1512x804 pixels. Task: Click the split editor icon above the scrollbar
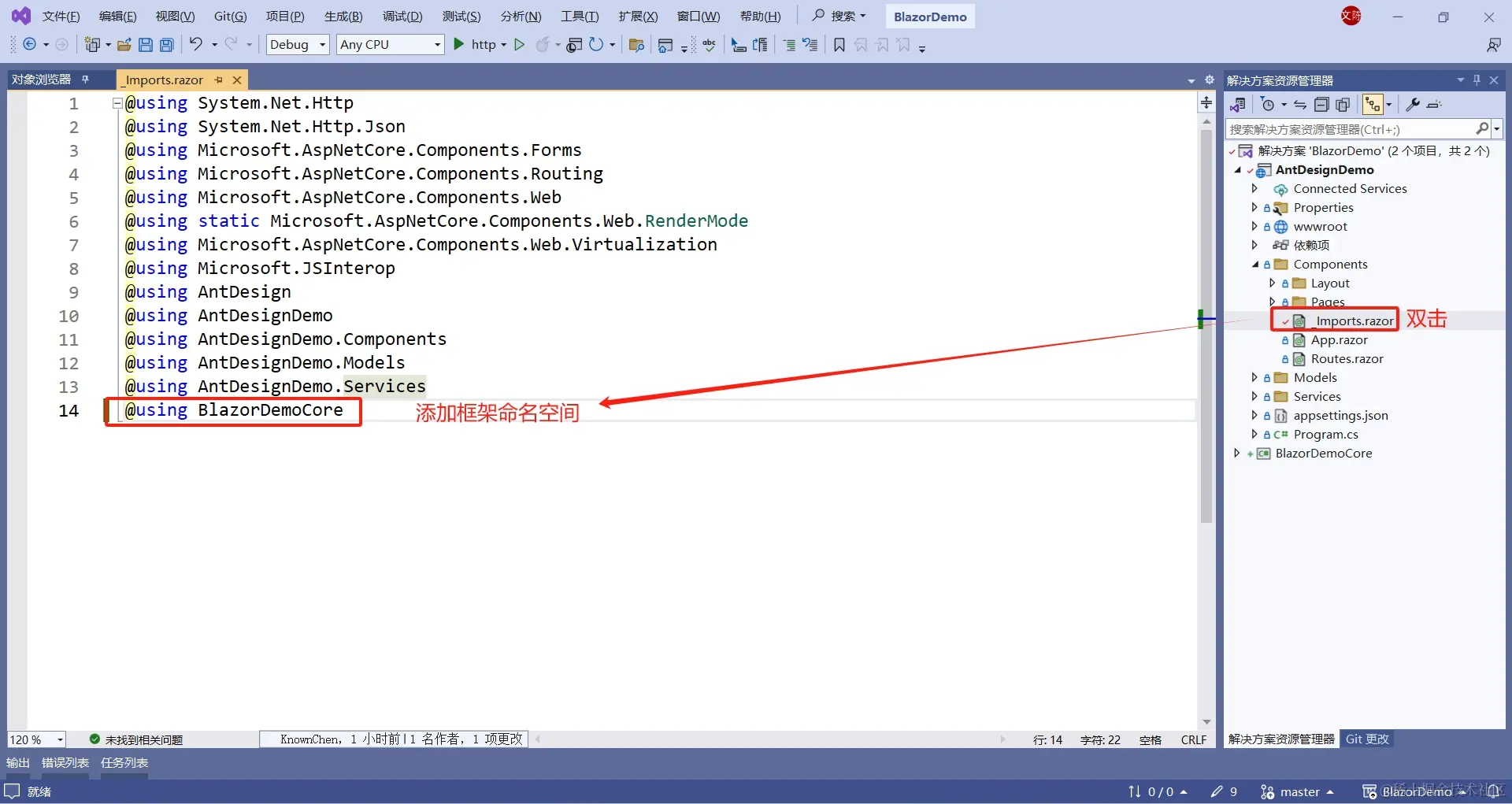[x=1206, y=102]
